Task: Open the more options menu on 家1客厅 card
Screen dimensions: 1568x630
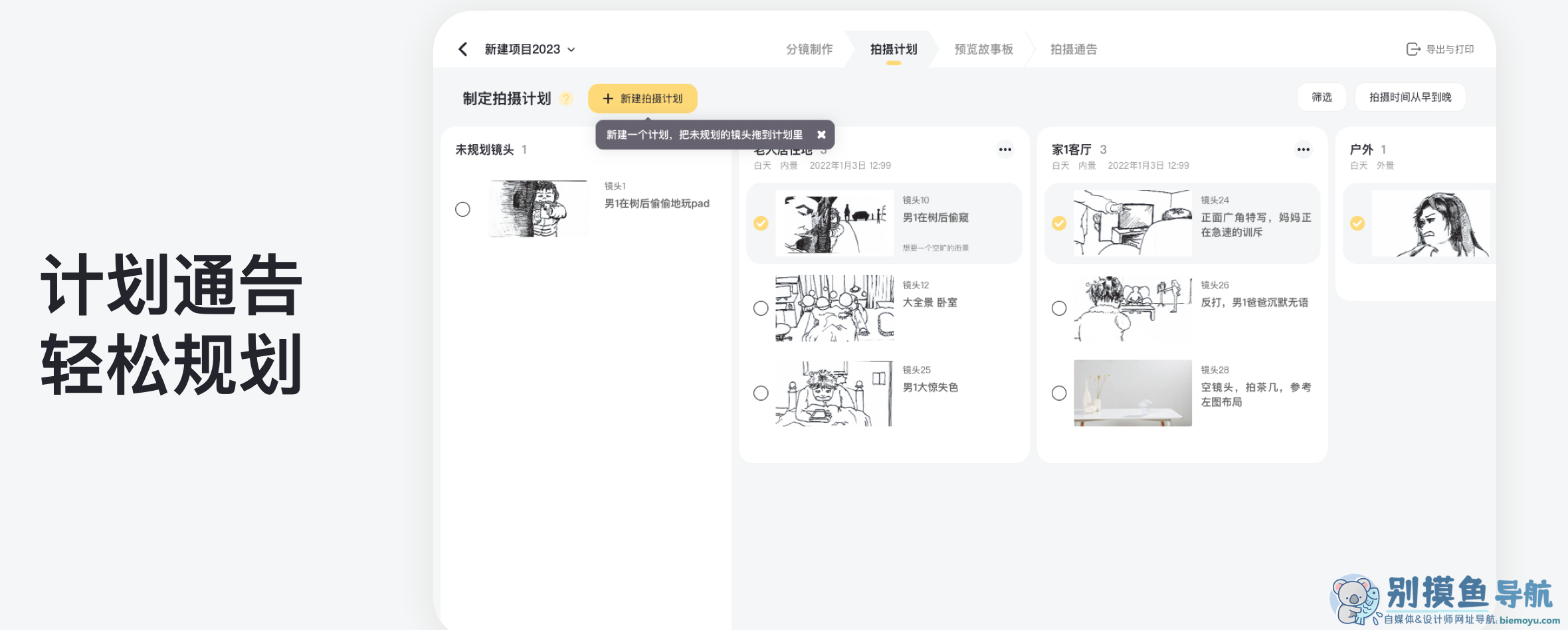Action: tap(1303, 150)
